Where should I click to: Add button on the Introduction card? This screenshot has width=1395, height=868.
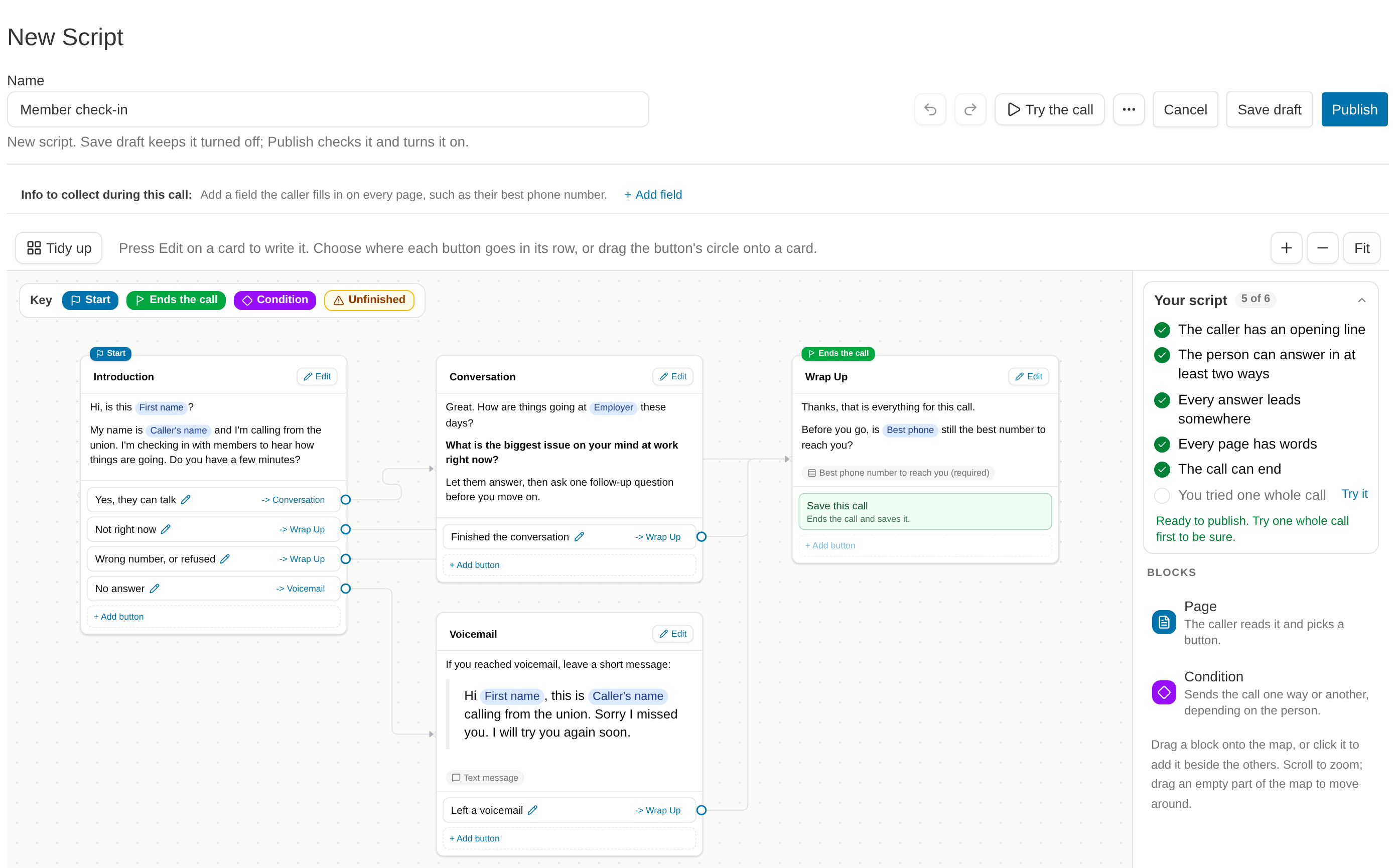(x=214, y=617)
